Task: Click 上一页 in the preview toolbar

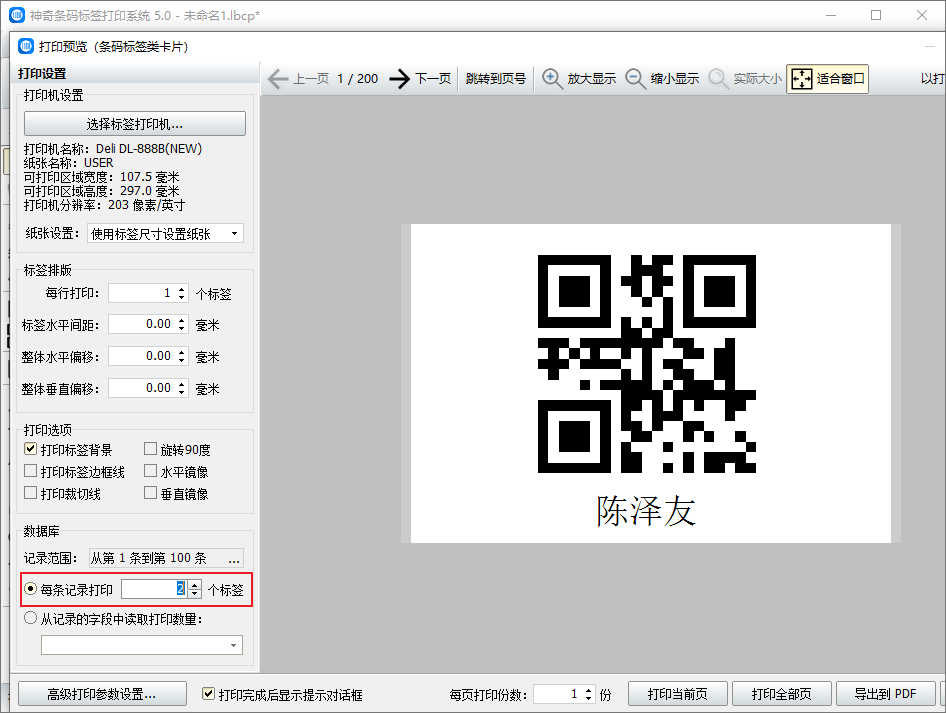Action: 311,78
